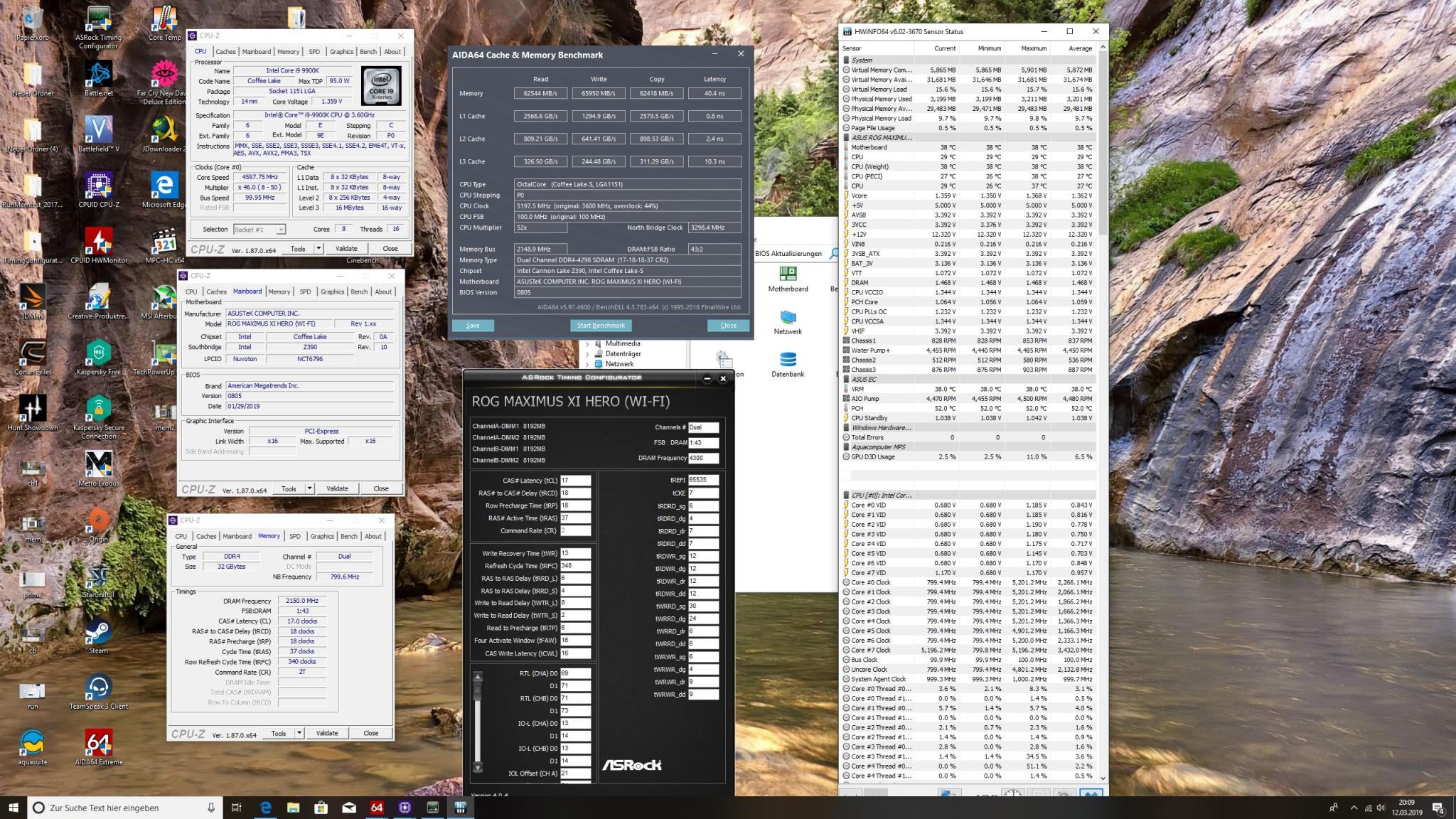Collapse the System sensor group in HWiNFO
The height and width of the screenshot is (819, 1456).
coord(846,60)
